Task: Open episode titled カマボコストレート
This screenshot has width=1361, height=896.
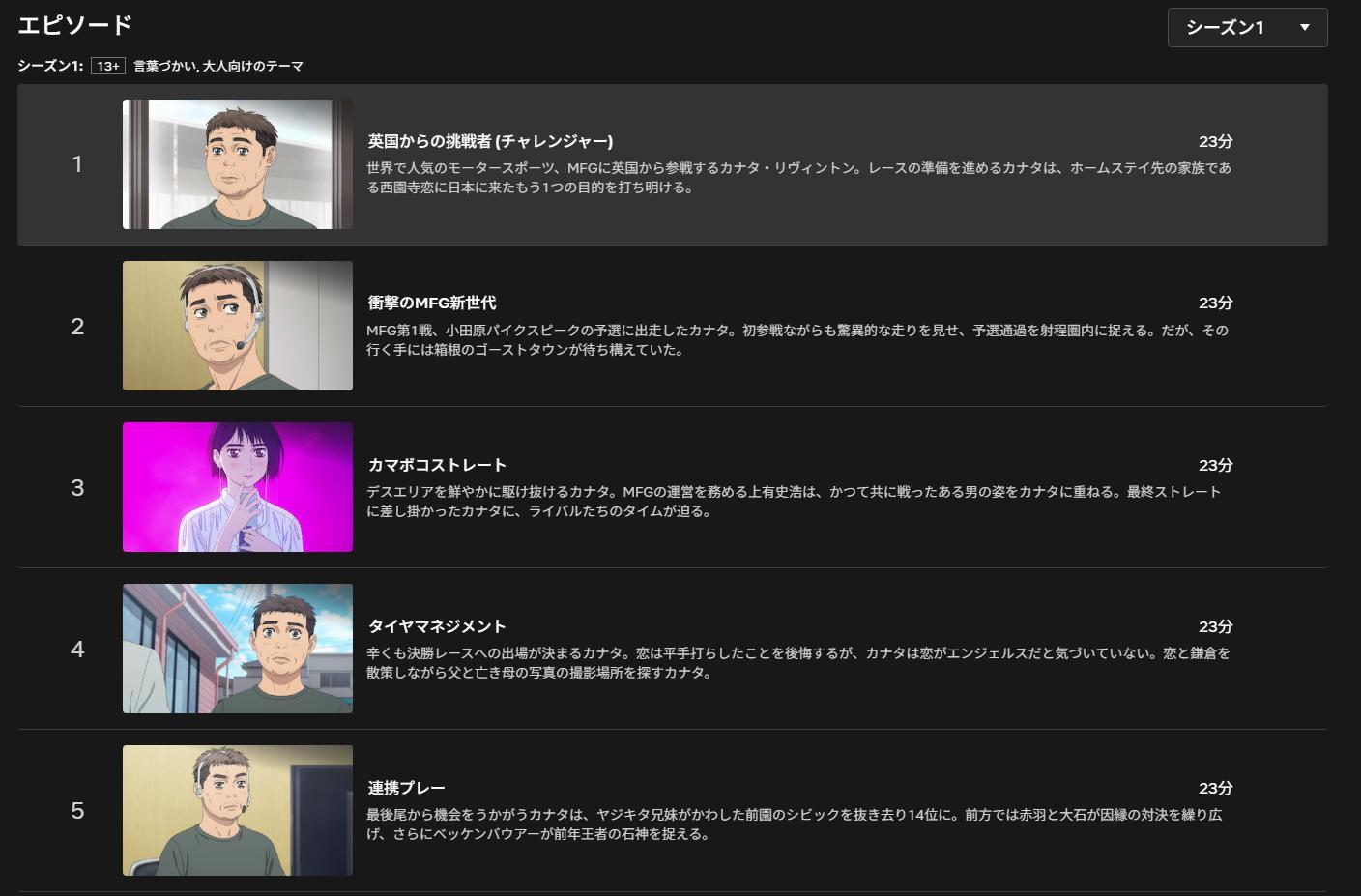Action: point(437,465)
